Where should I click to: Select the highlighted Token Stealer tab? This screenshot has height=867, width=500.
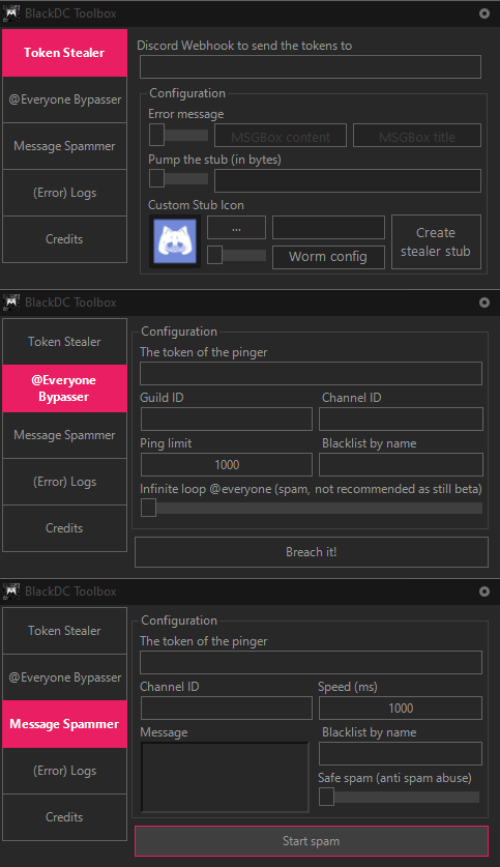tap(65, 53)
